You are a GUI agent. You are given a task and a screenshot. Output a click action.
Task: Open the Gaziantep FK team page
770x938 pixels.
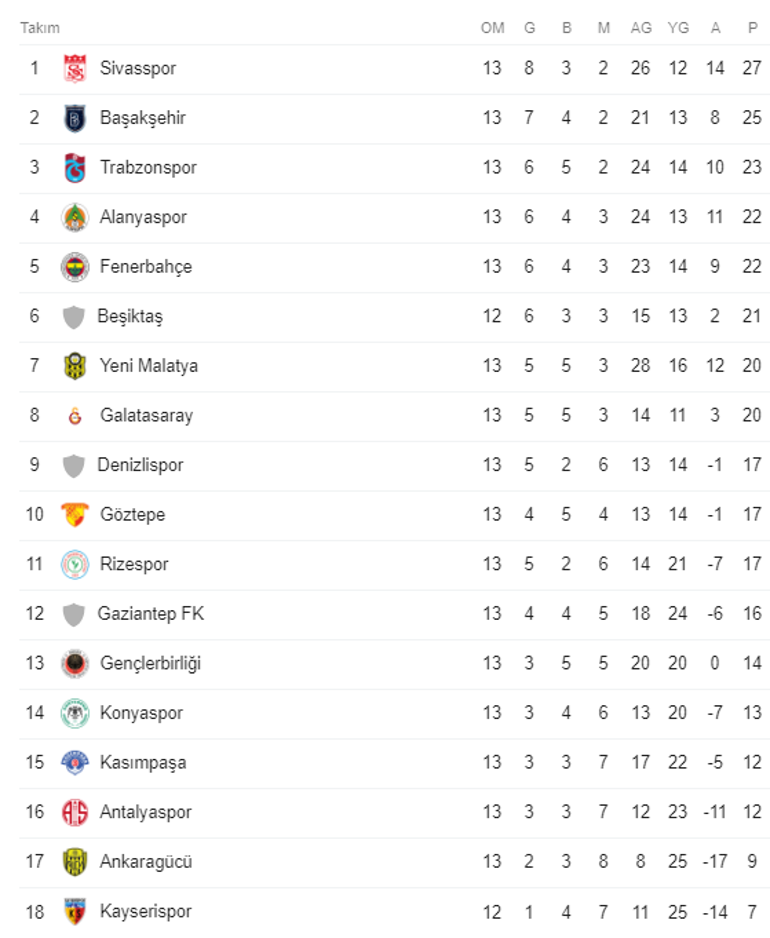(150, 614)
